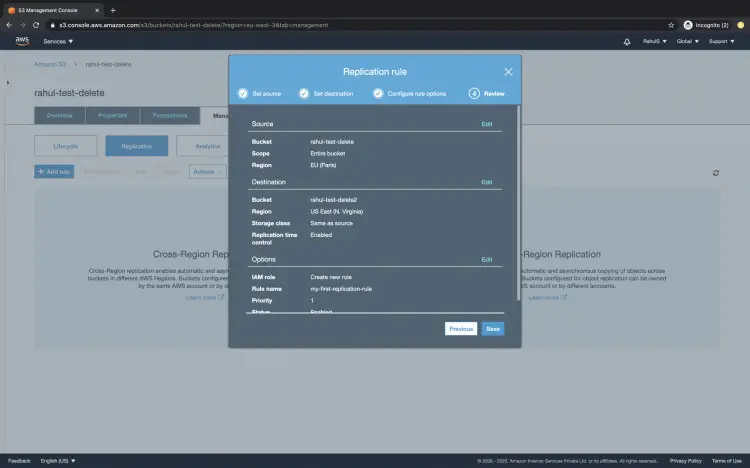Screen dimensions: 750x468
Task: Click the Set destination step label
Action: 333,94
